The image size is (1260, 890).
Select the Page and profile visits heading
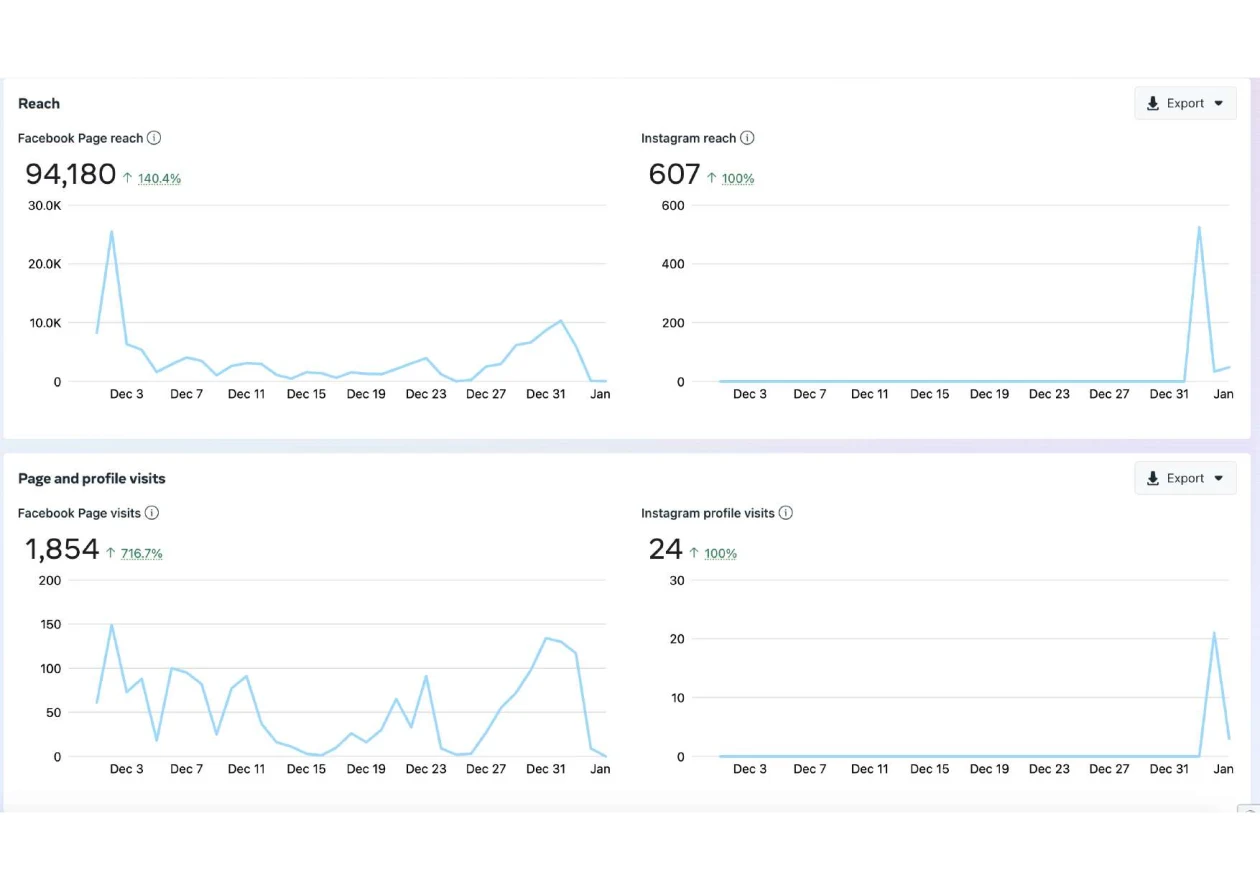[x=91, y=478]
